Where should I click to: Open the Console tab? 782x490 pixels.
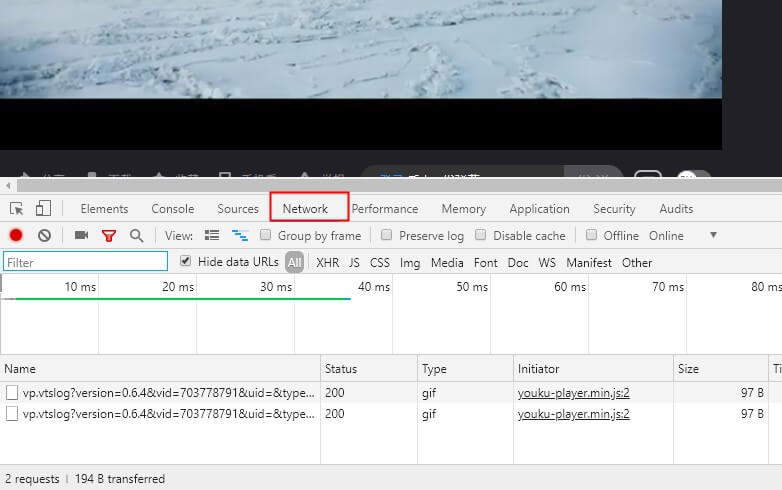tap(173, 209)
